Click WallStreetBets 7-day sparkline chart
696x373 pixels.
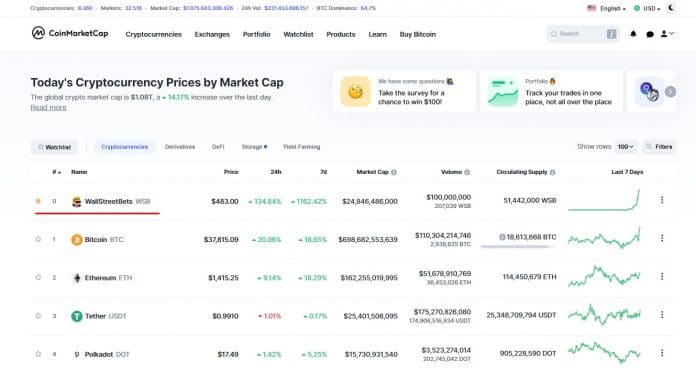click(604, 200)
